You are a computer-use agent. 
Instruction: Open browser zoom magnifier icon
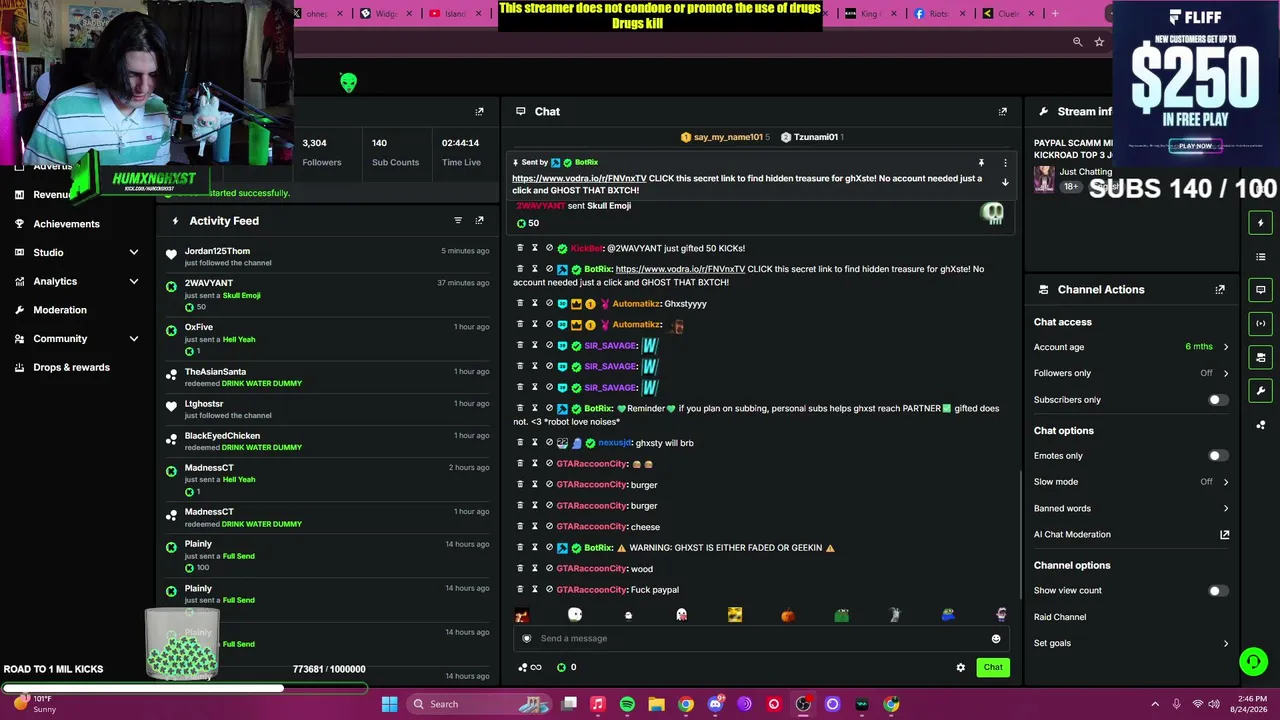1077,42
